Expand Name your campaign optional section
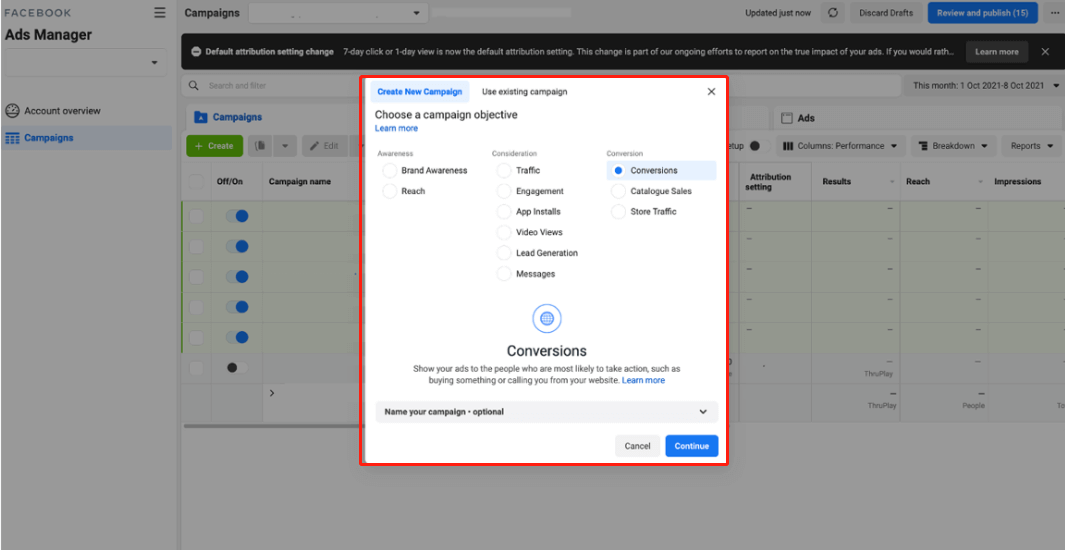1065x550 pixels. pyautogui.click(x=547, y=411)
